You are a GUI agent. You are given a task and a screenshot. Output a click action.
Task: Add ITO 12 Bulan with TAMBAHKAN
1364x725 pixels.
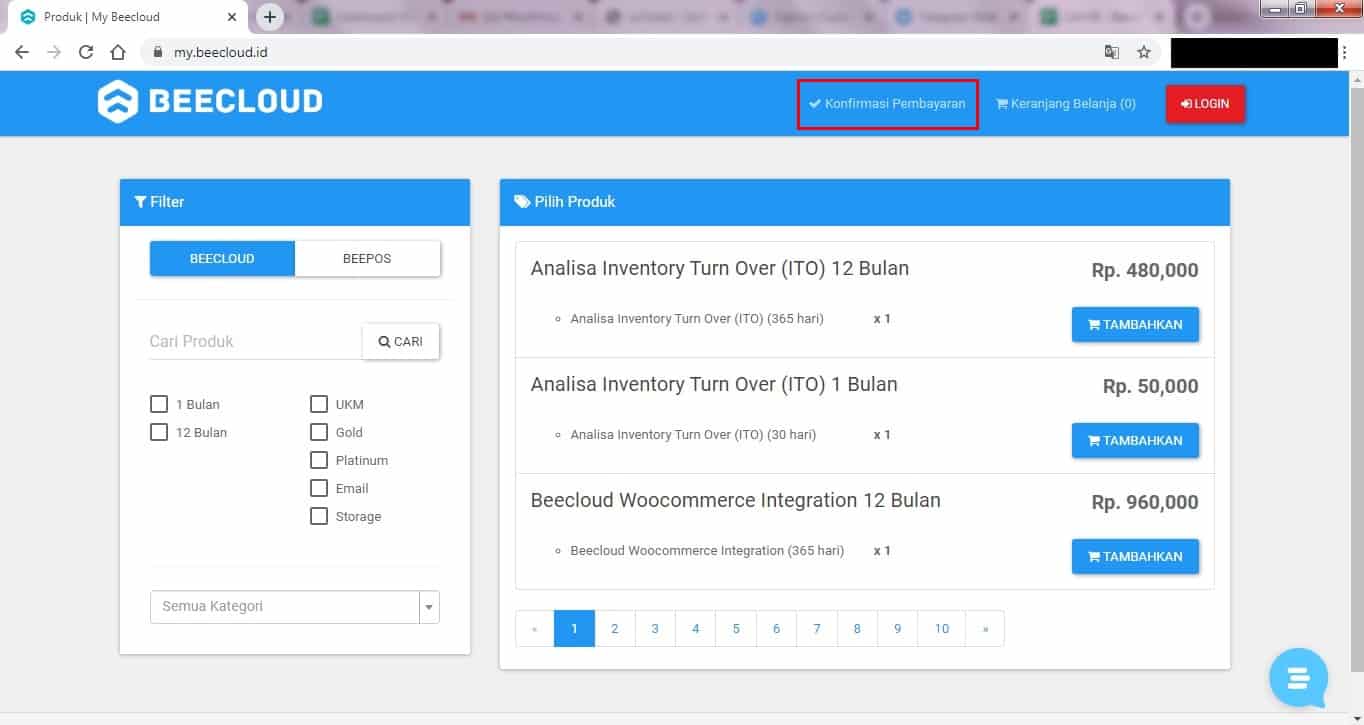coord(1135,324)
